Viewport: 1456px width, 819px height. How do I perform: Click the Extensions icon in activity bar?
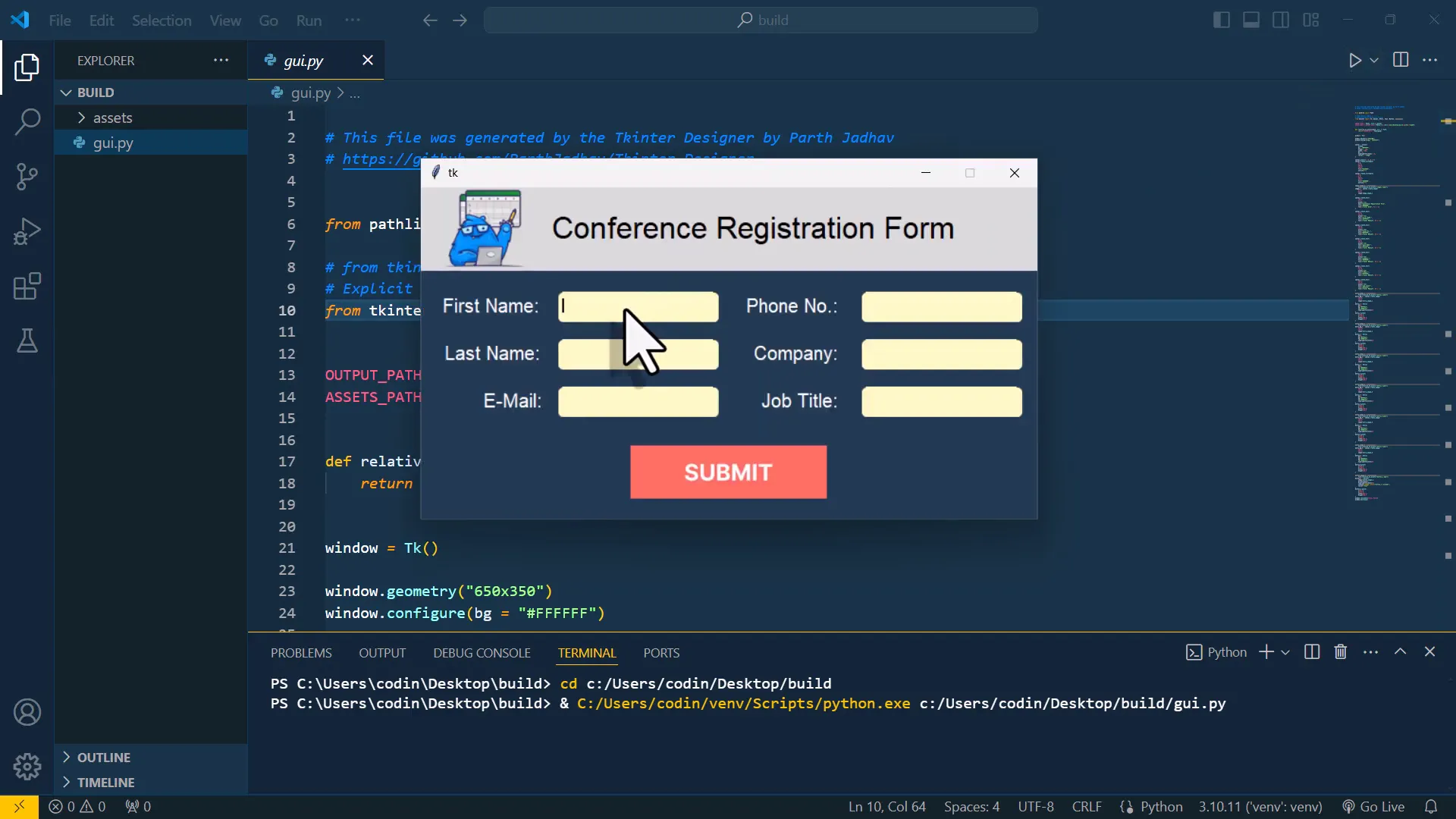click(x=27, y=286)
